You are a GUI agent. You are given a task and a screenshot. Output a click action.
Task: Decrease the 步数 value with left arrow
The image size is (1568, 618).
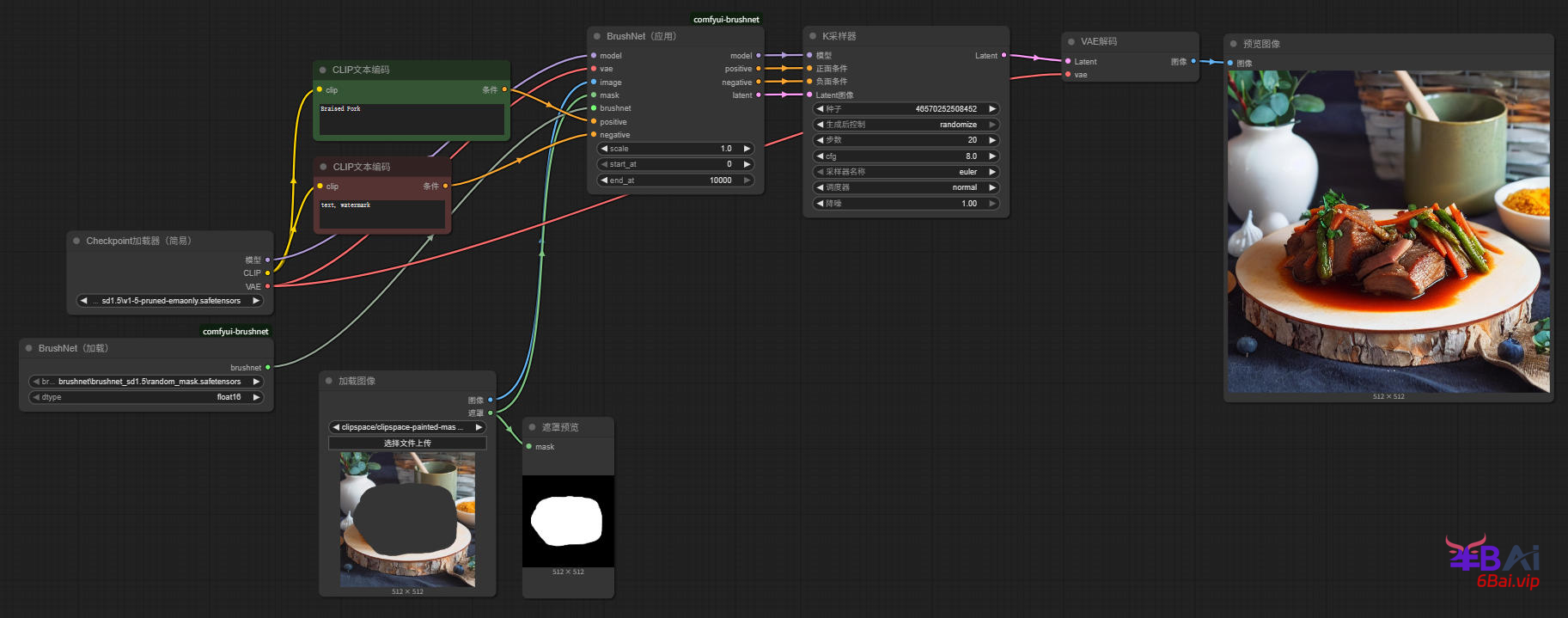[x=820, y=140]
